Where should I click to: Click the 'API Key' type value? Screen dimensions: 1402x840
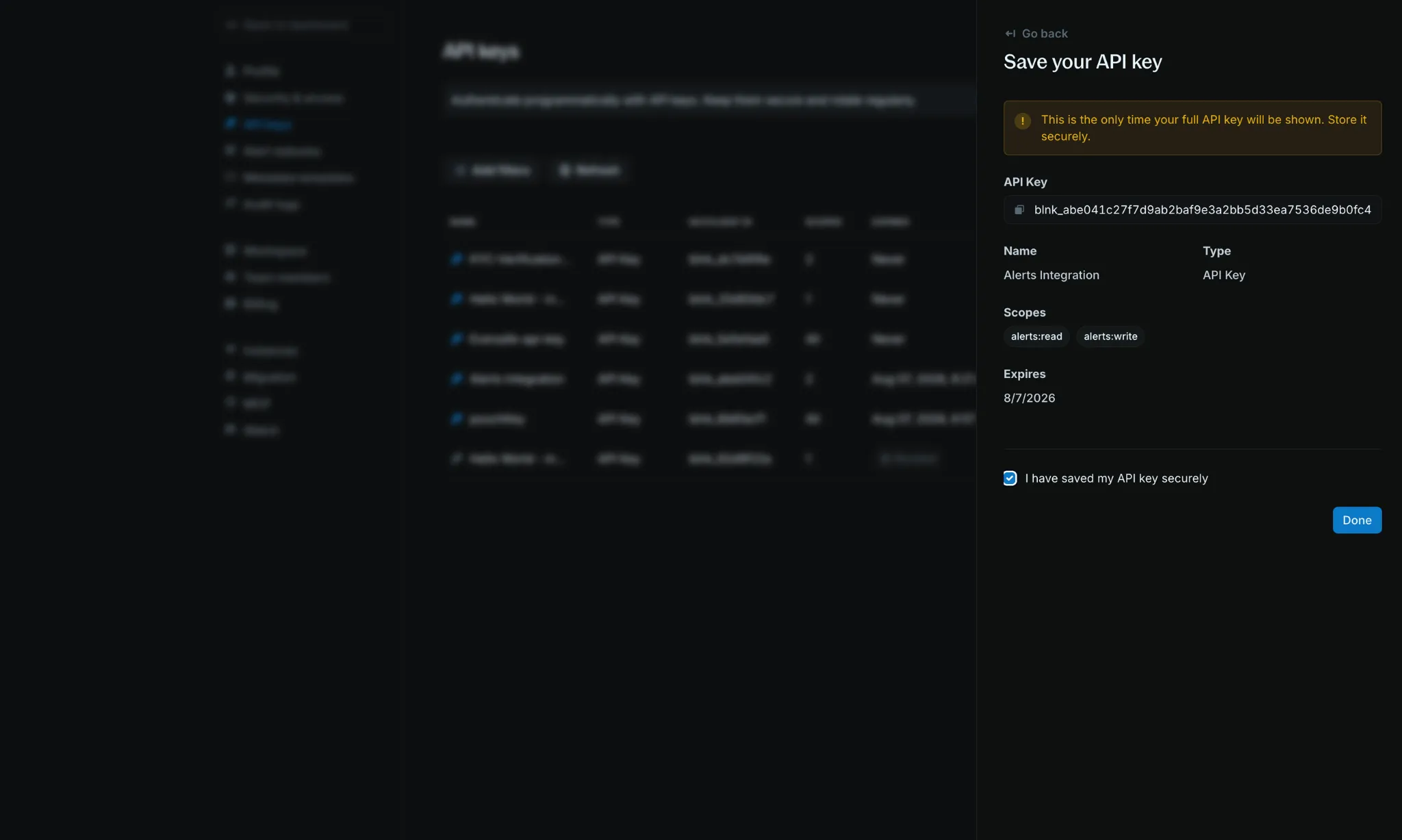(x=1223, y=275)
